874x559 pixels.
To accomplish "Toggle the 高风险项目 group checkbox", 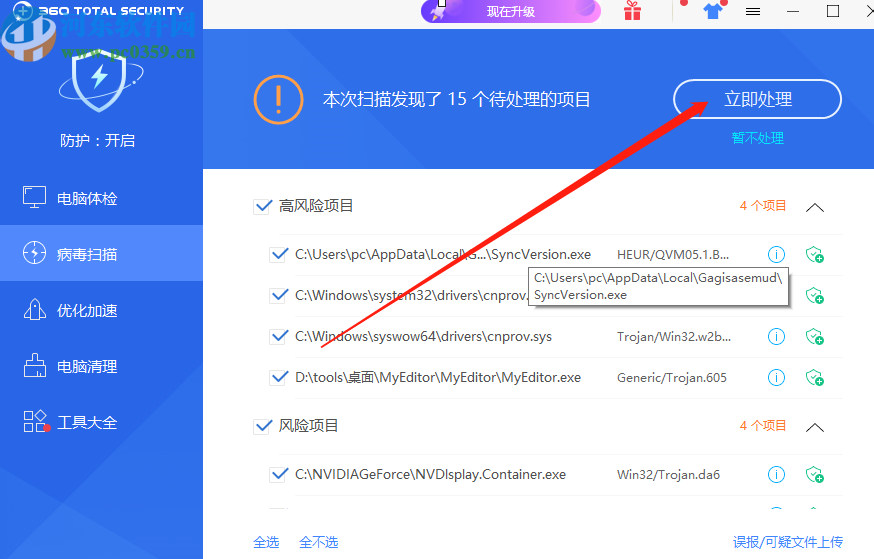I will click(263, 207).
